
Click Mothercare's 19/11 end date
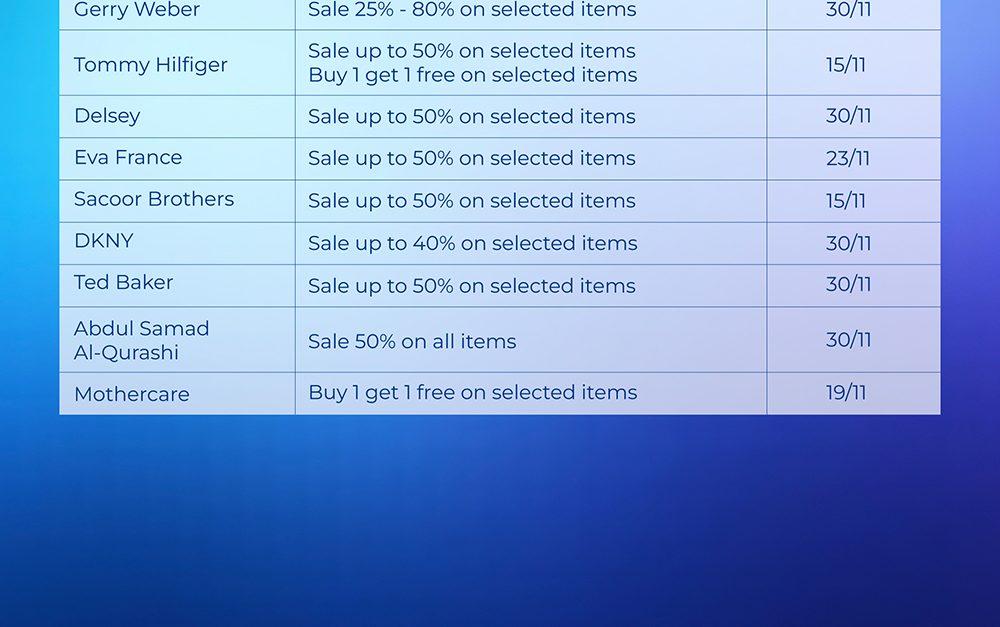tap(846, 393)
